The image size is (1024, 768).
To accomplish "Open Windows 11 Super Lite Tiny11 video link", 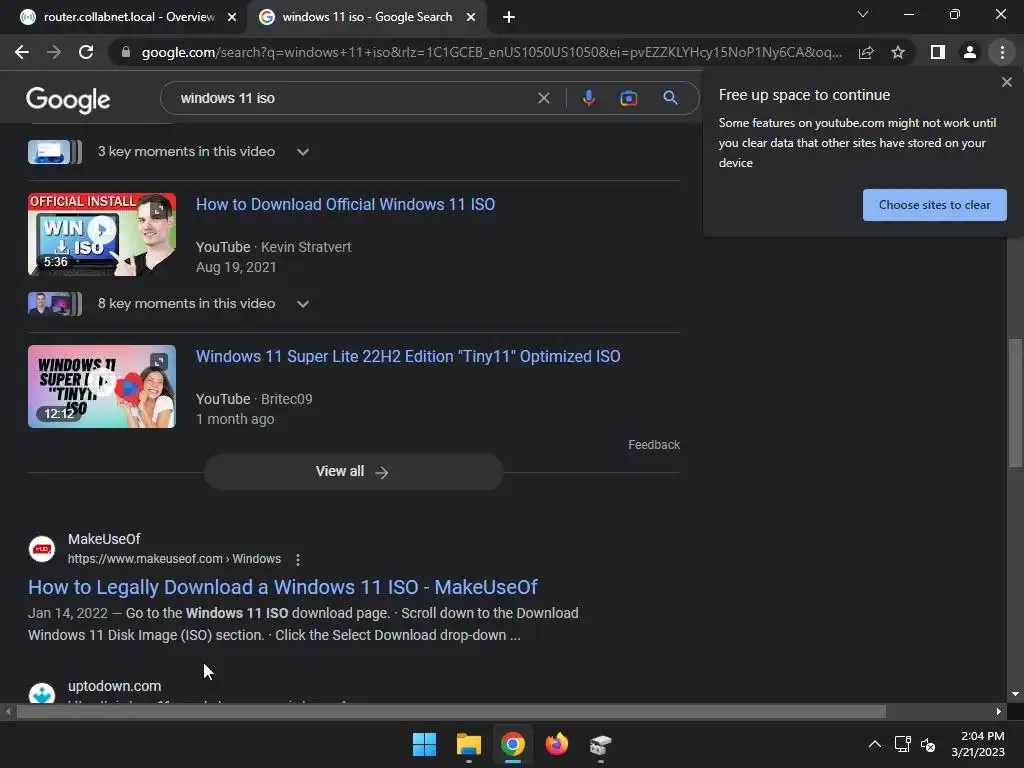I will pos(408,357).
